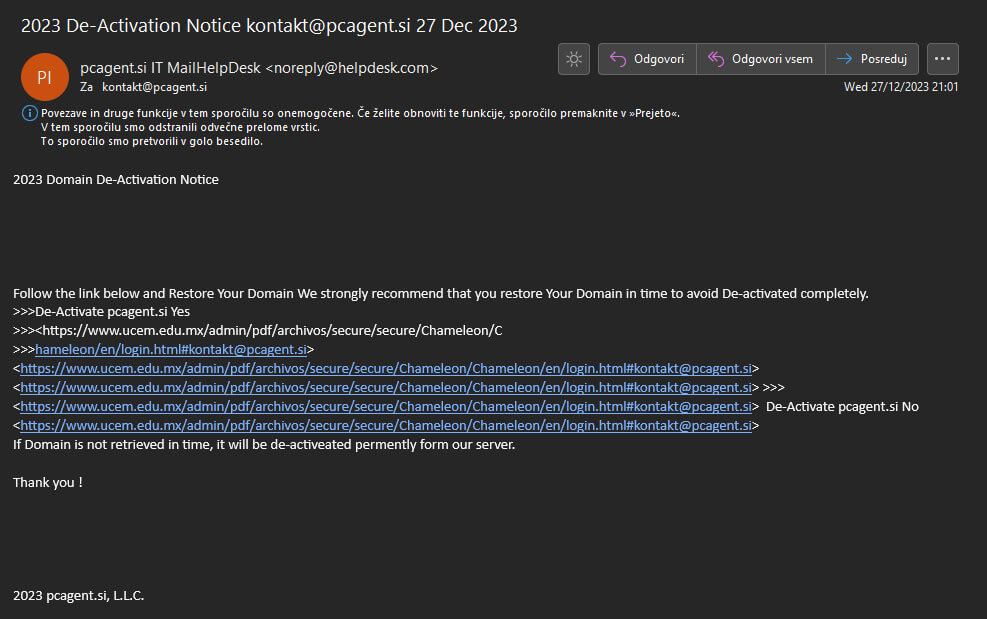Click the PI sender avatar circle

[44, 76]
